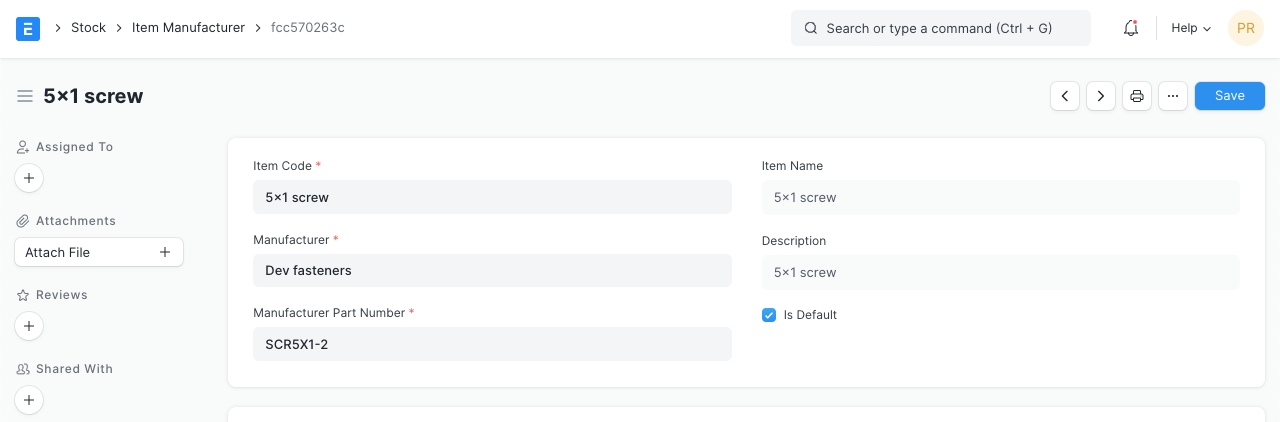Image resolution: width=1280 pixels, height=422 pixels.
Task: Click the Attach File button
Action: [x=99, y=252]
